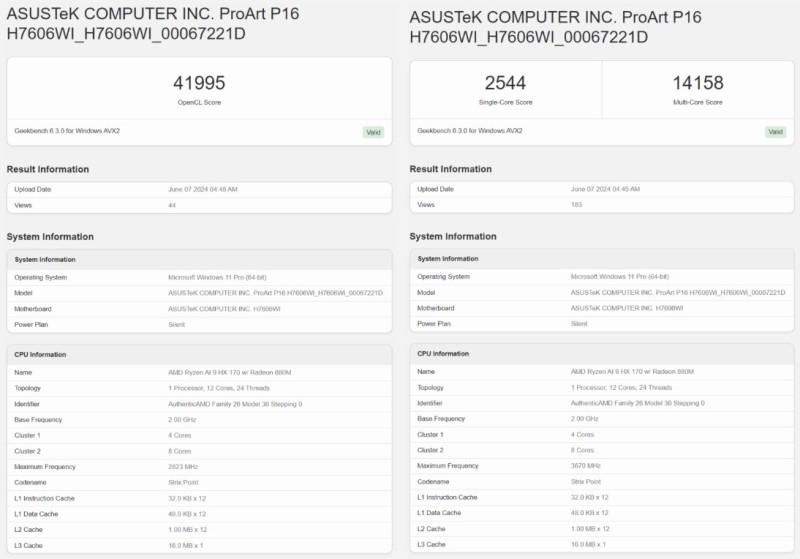Click the "16.0 MB x 1" L3 Cache value in the OpenCL result

[x=188, y=545]
